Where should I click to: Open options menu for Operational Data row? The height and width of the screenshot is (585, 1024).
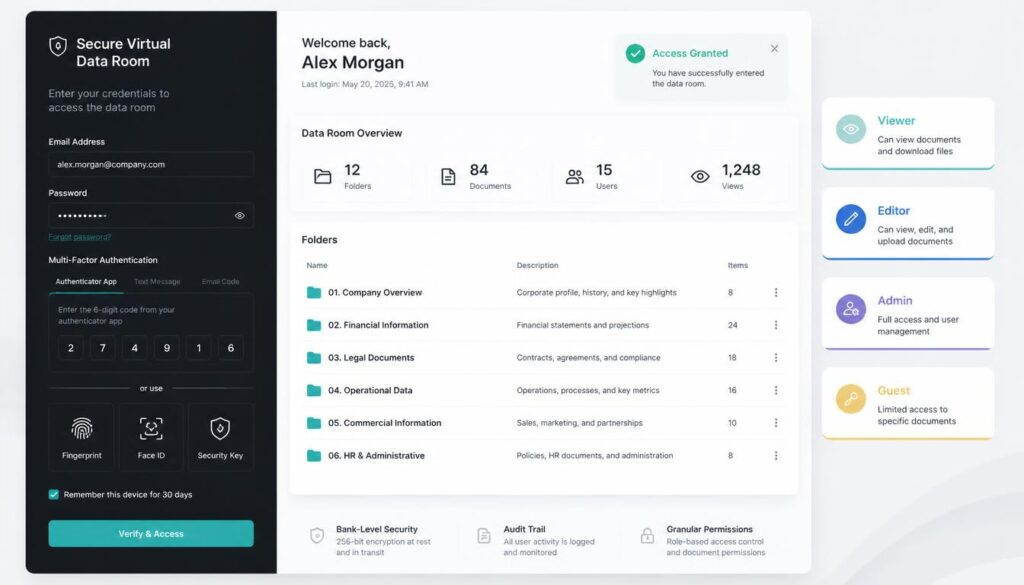click(x=776, y=390)
